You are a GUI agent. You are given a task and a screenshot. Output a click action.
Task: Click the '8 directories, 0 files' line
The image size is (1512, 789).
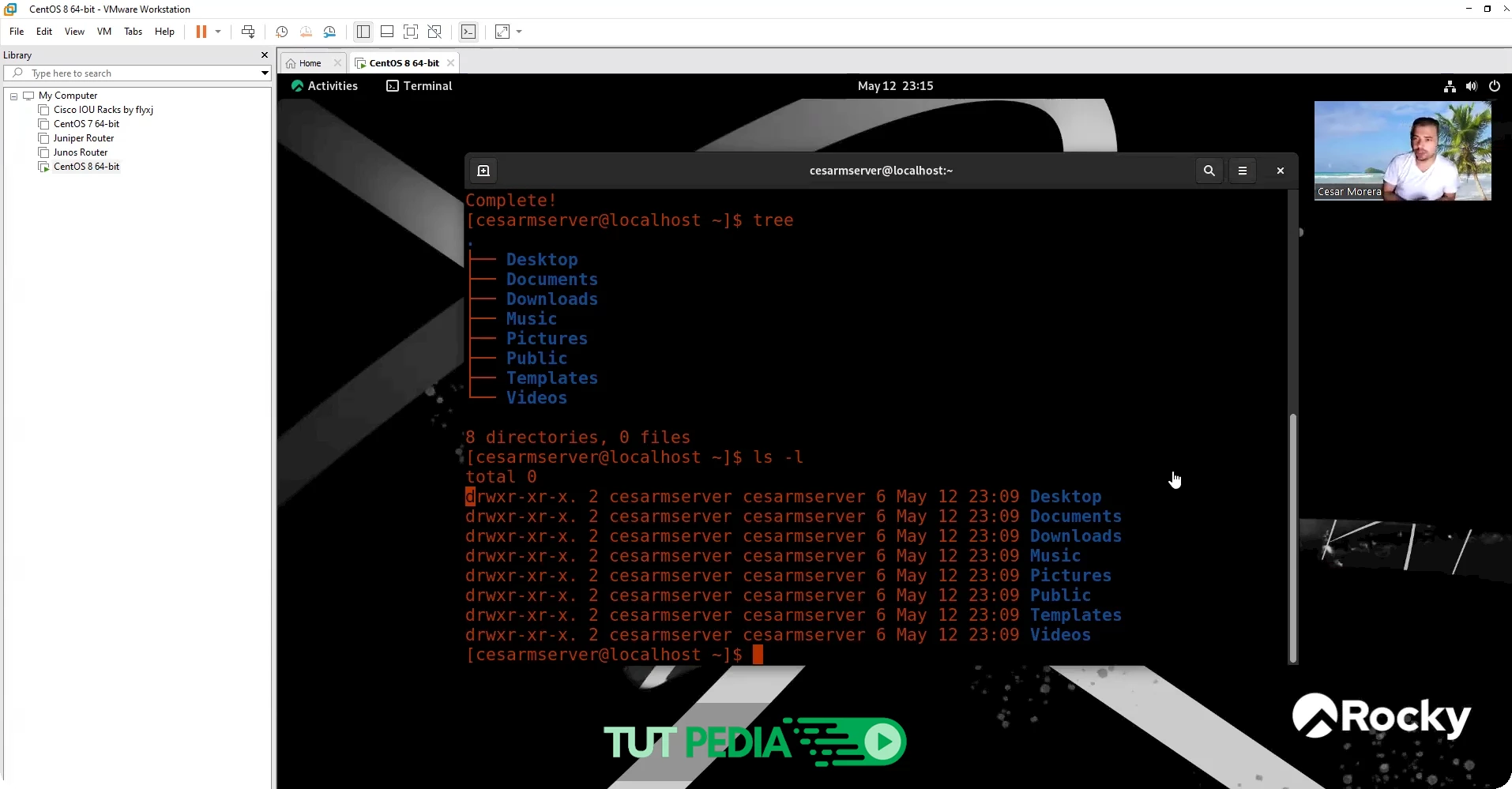click(577, 438)
